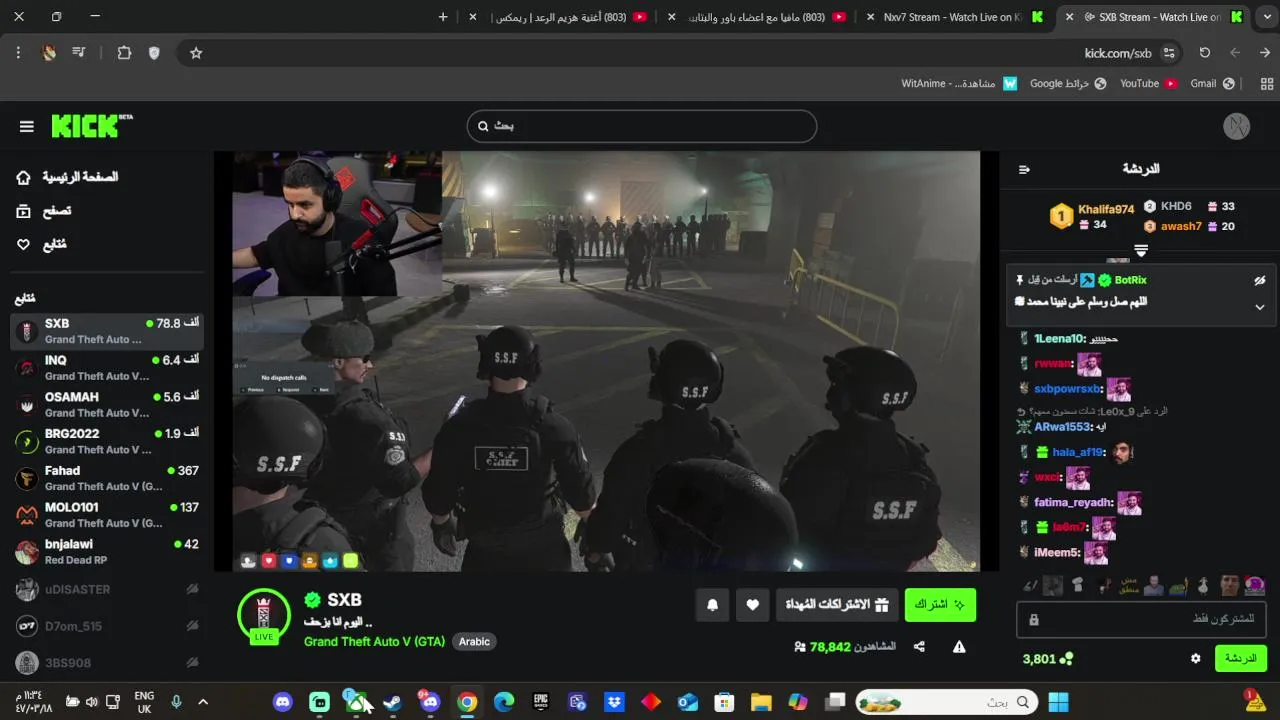Select INQ channel in followed list
1280x720 pixels.
[107, 368]
